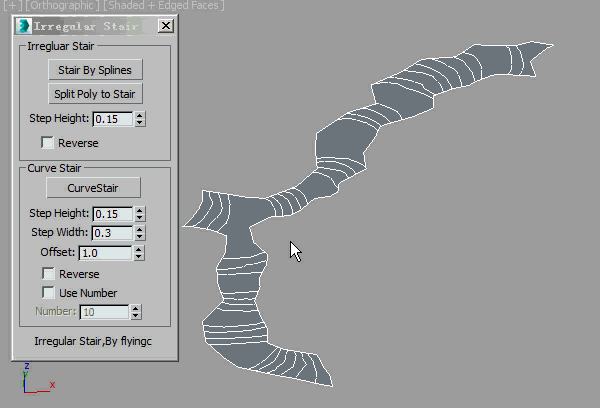Increase Irregluar Stair Step Height spinner up
Viewport: 600px width, 408px height.
point(140,115)
